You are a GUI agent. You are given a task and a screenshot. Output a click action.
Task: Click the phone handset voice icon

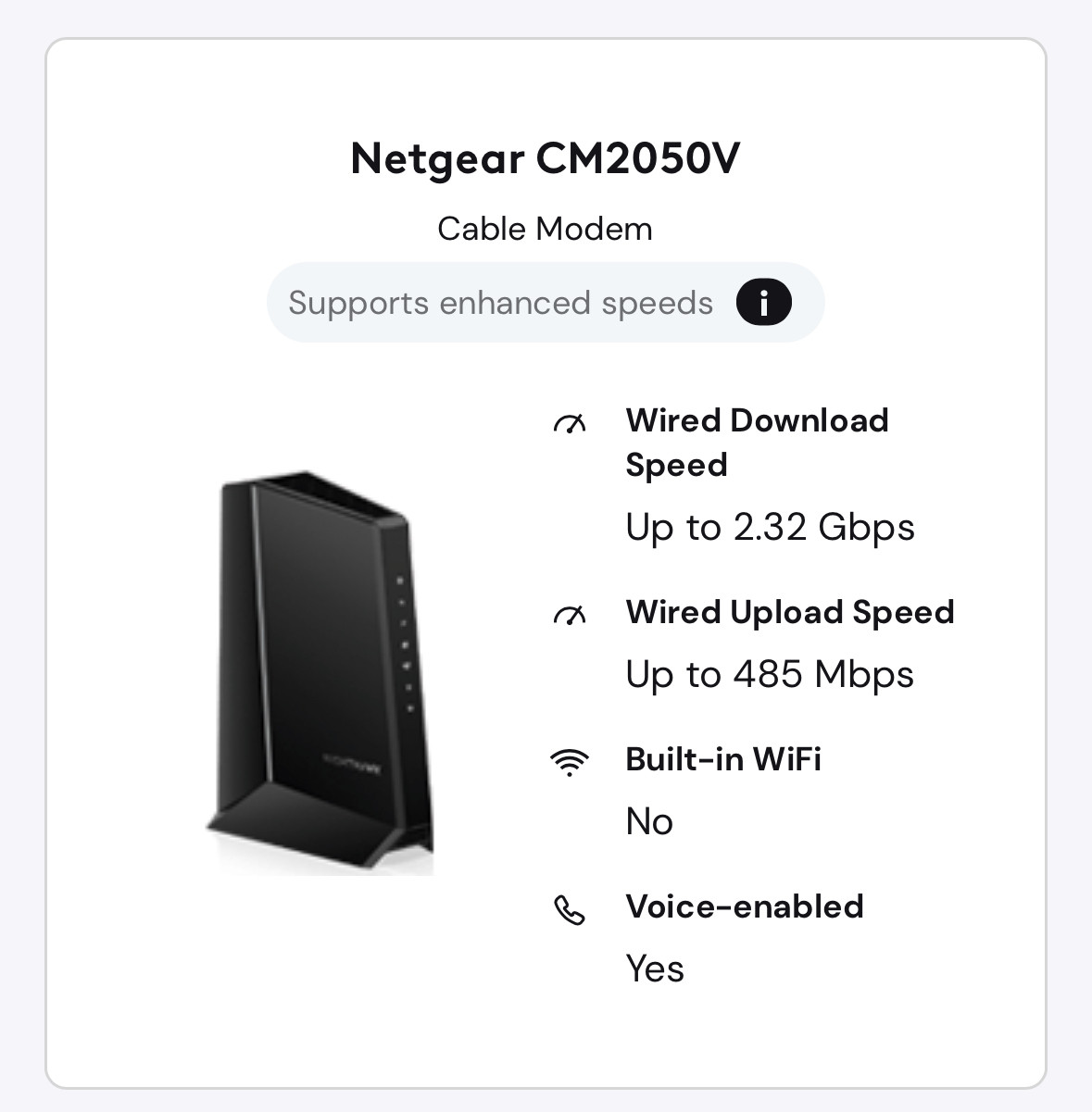tap(570, 910)
